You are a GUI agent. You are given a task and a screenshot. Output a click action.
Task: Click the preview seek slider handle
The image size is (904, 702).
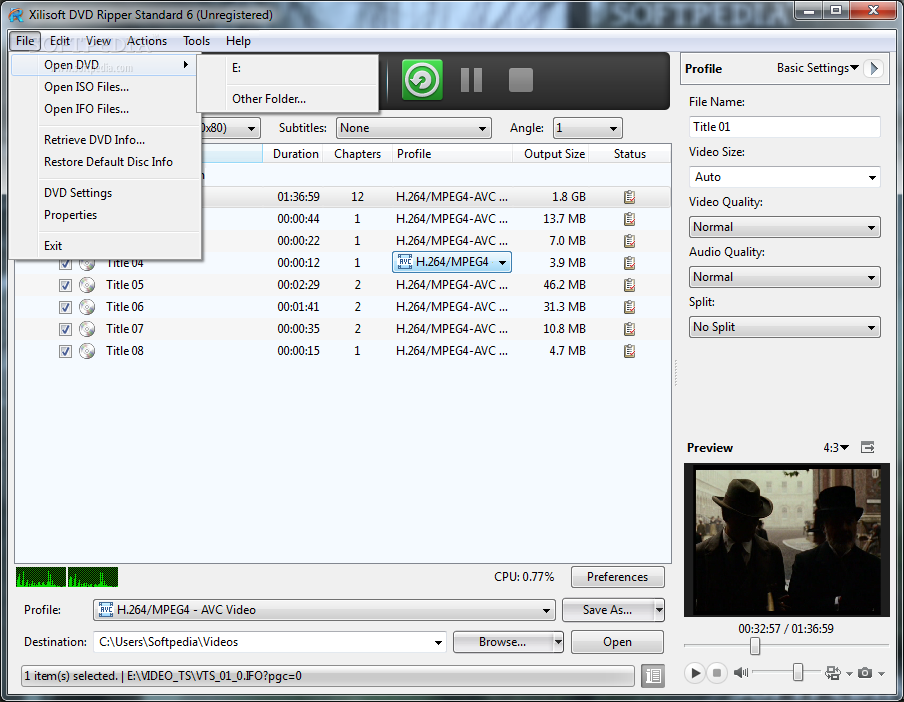point(755,646)
